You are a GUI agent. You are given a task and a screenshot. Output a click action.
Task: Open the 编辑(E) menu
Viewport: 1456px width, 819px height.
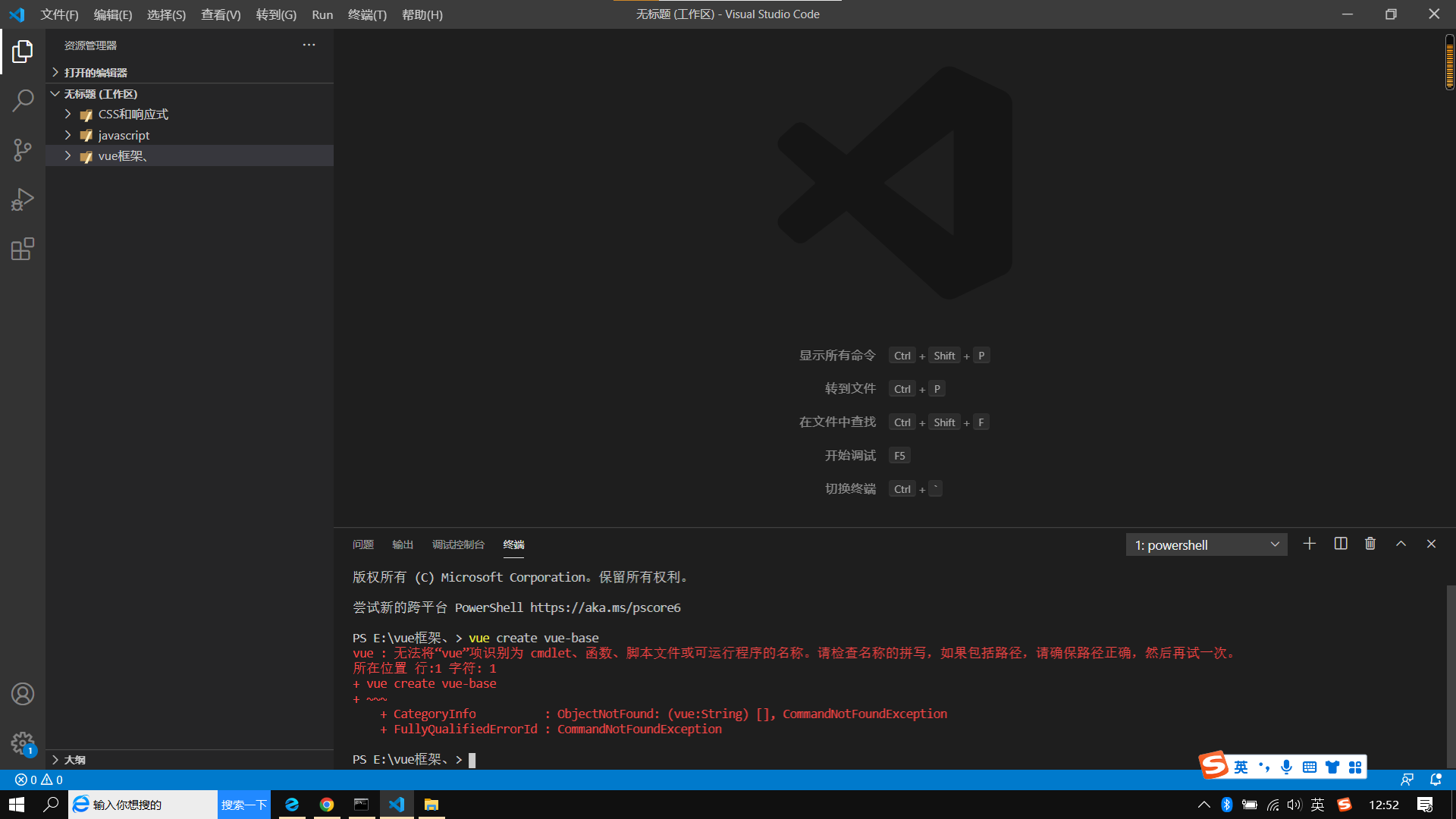(x=112, y=14)
